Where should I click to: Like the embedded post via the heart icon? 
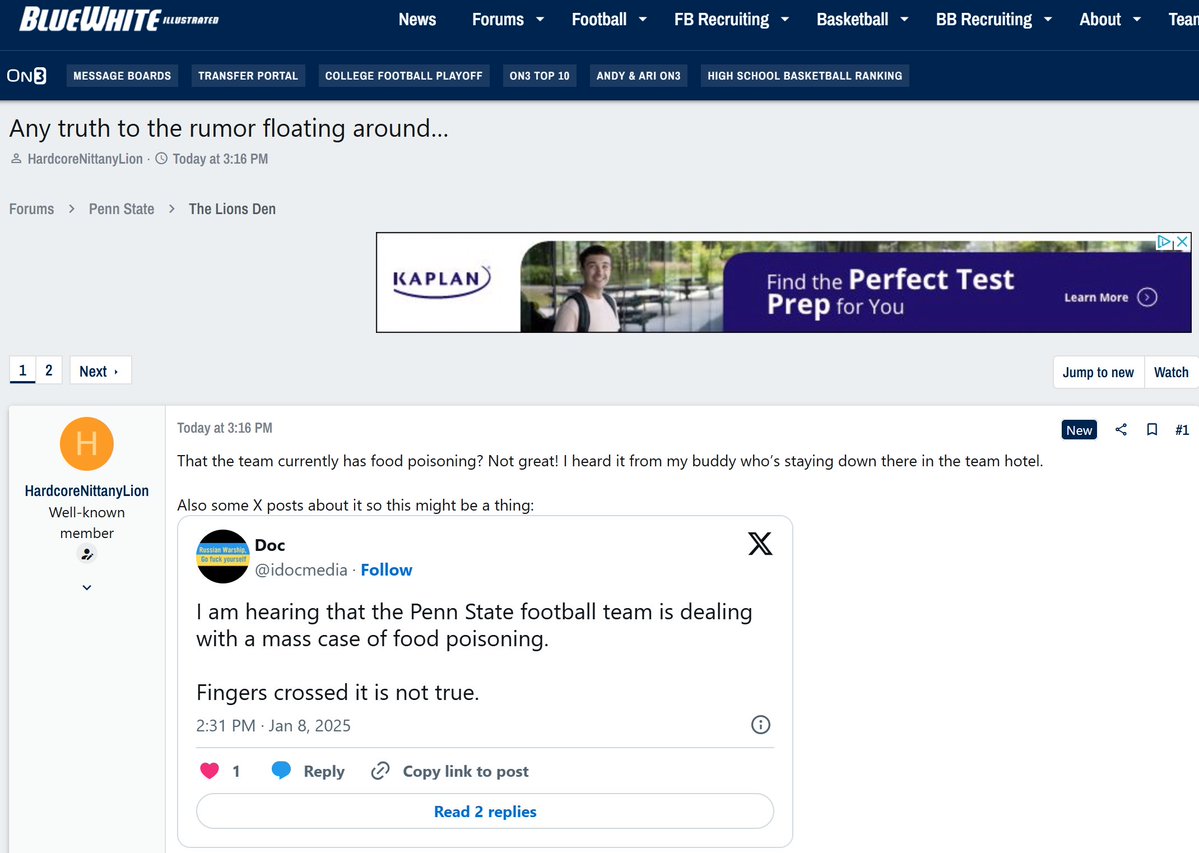210,771
